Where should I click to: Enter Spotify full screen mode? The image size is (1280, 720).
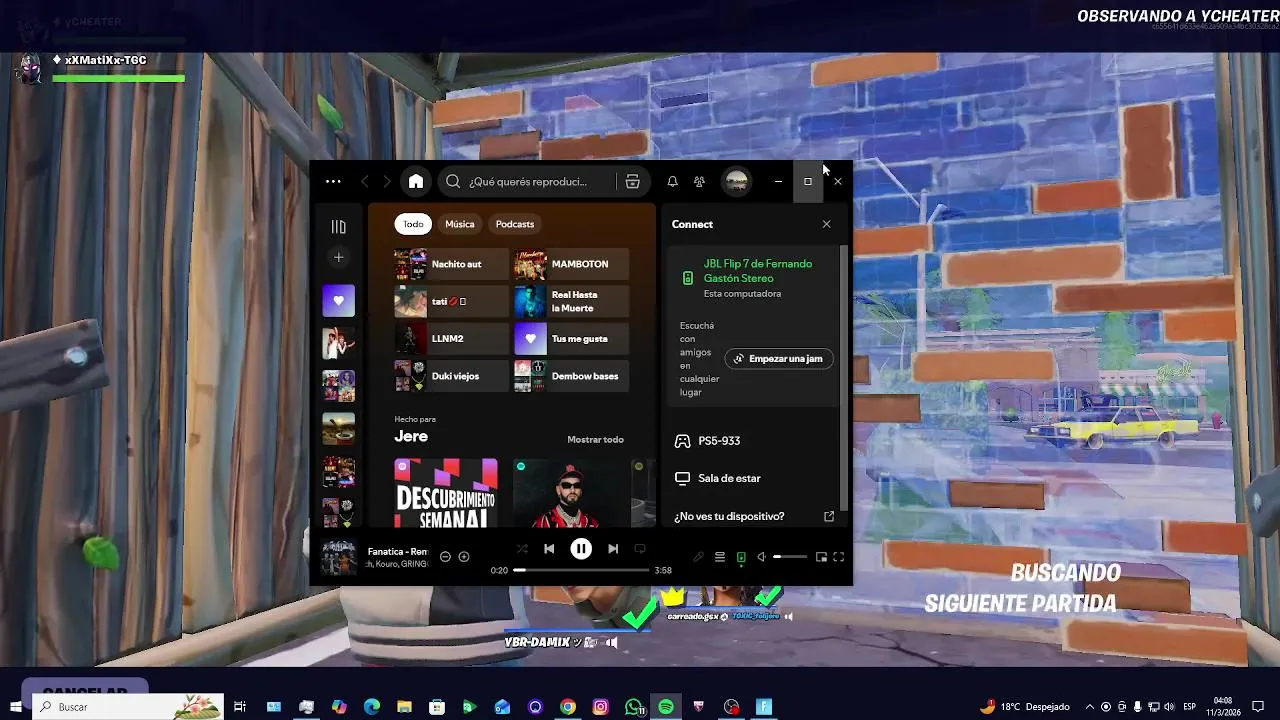click(x=839, y=557)
